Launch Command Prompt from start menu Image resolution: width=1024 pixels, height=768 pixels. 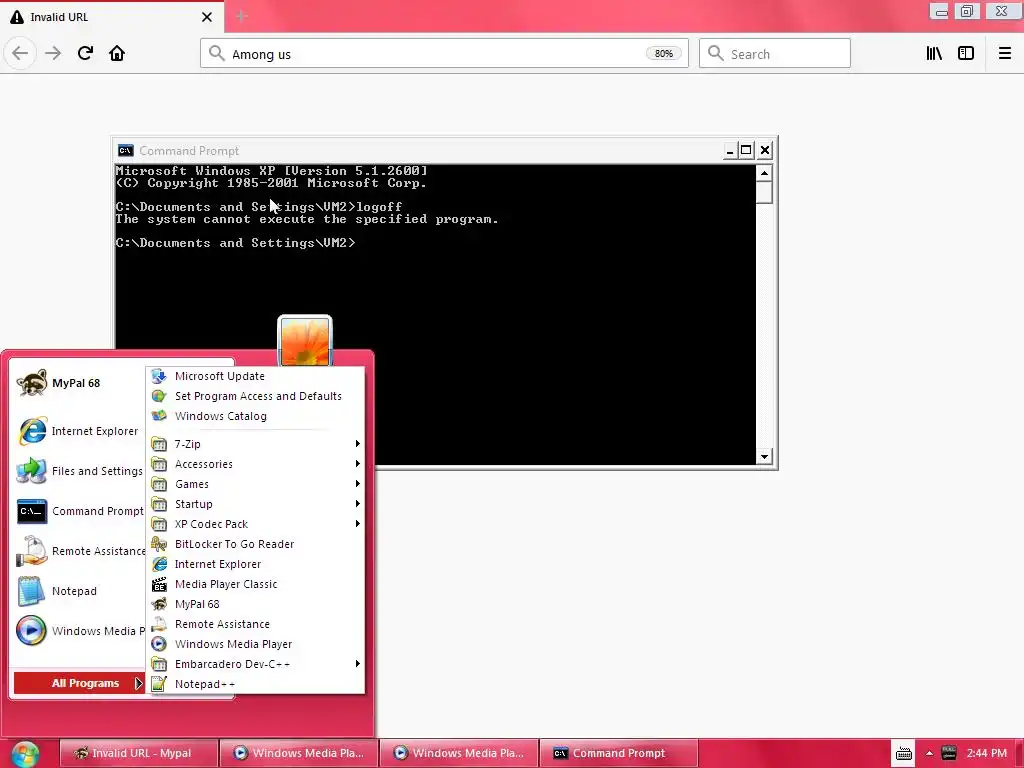click(78, 511)
